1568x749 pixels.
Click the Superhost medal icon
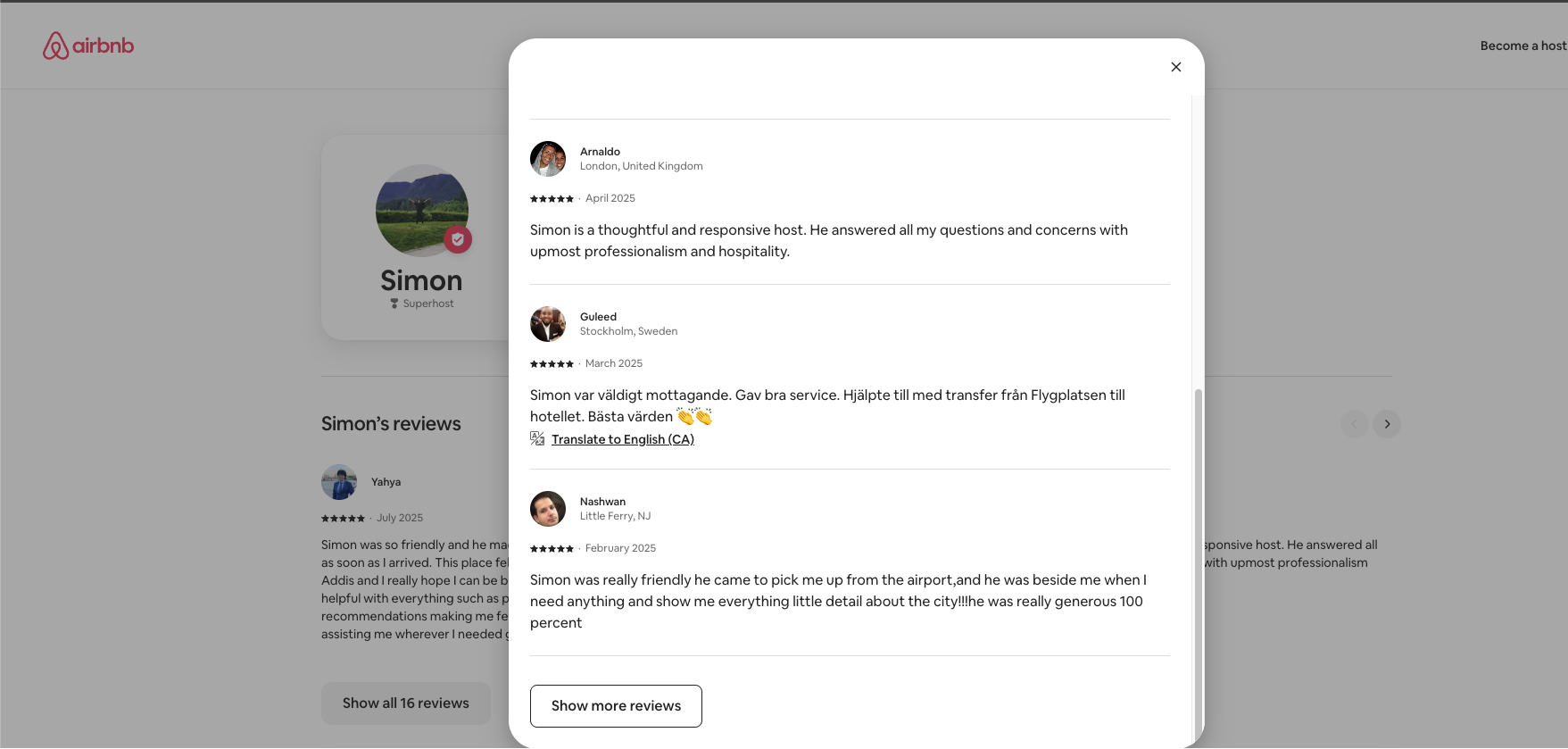coord(394,304)
